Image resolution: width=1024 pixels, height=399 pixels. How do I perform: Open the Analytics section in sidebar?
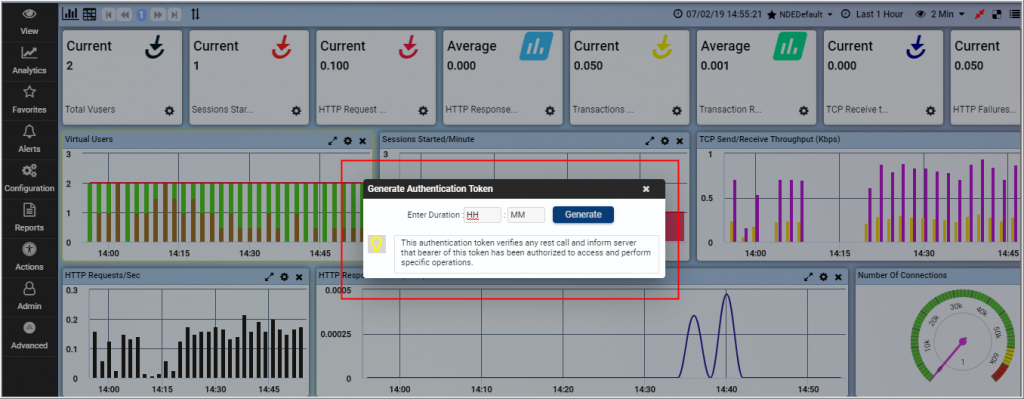pos(29,60)
